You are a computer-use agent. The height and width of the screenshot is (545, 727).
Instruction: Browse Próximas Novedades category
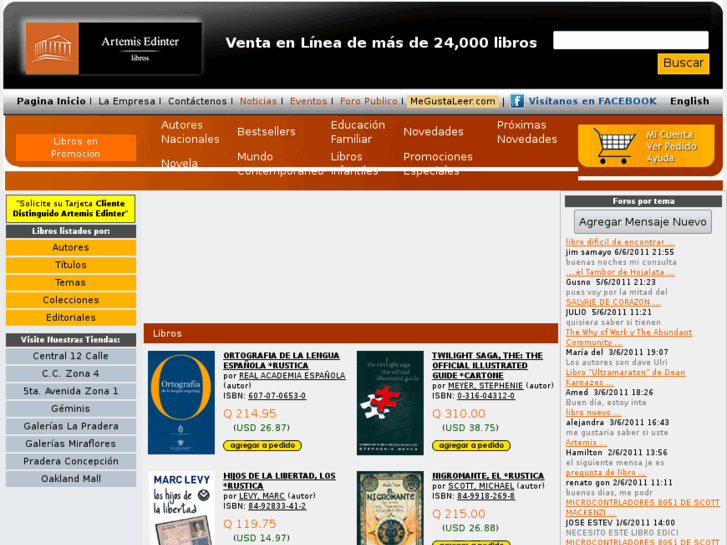(x=527, y=132)
